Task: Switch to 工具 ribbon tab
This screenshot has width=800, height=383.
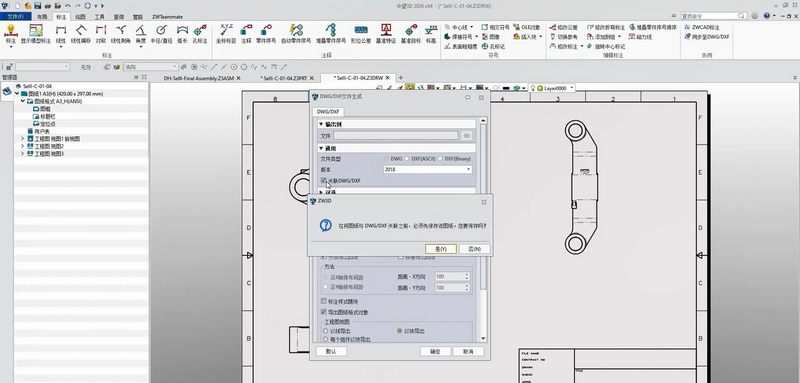Action: 99,17
